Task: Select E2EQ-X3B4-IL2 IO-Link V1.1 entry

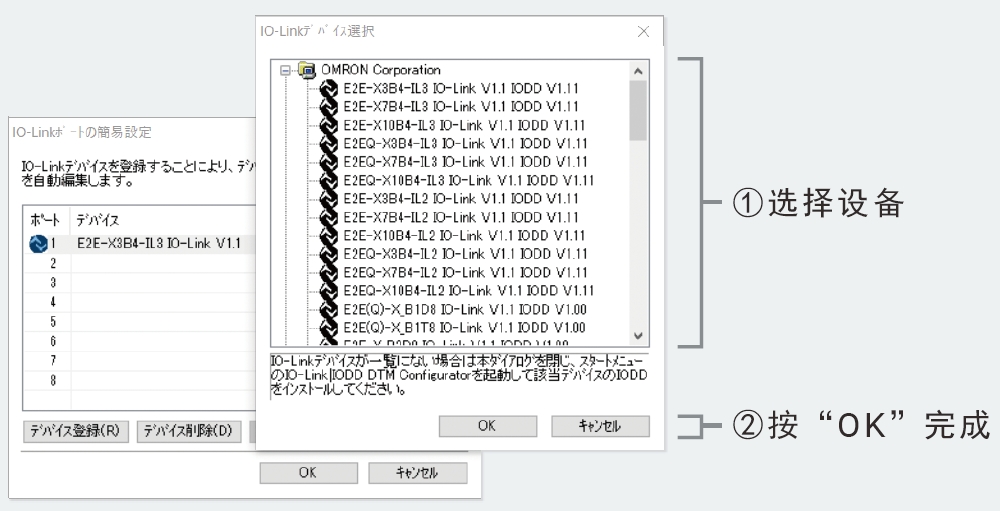Action: pyautogui.click(x=466, y=254)
